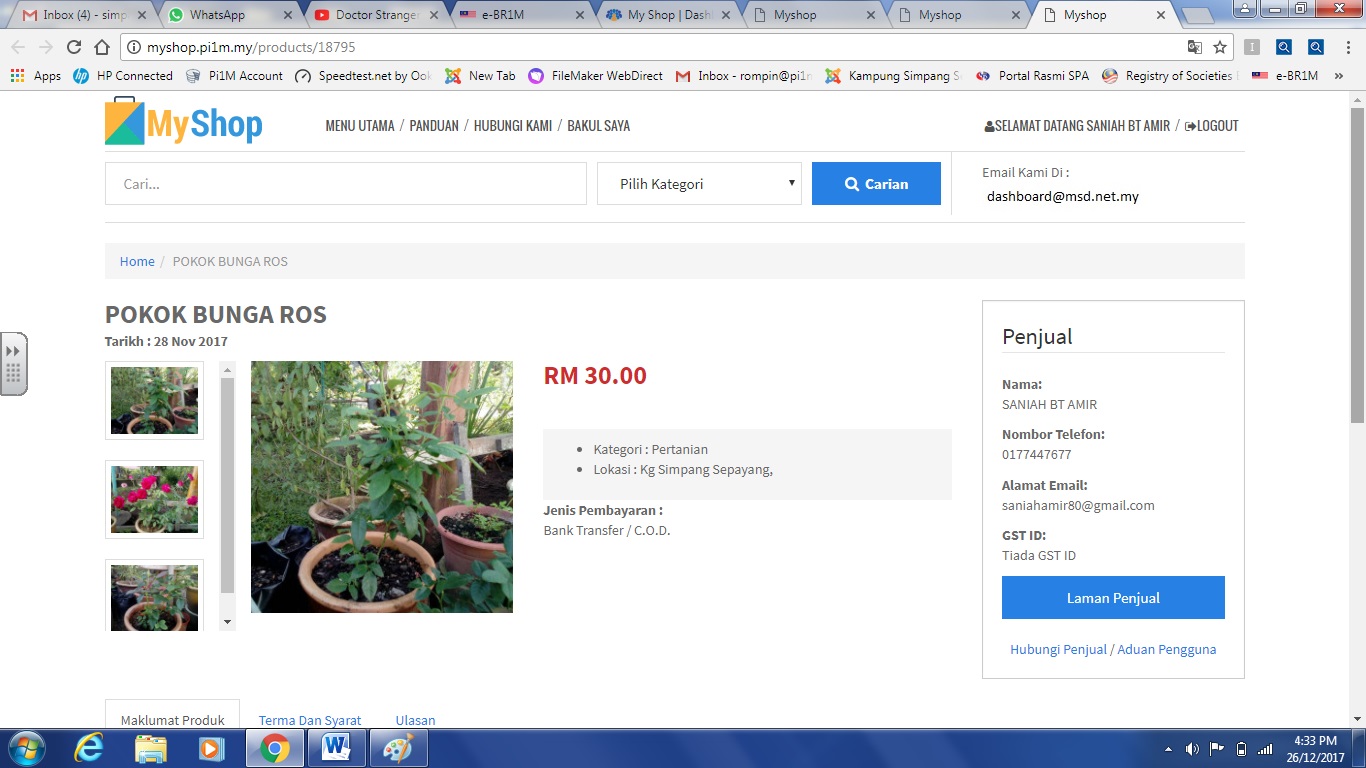Viewport: 1366px width, 768px height.
Task: Follow the Hubungi Penjual link
Action: tap(1058, 649)
